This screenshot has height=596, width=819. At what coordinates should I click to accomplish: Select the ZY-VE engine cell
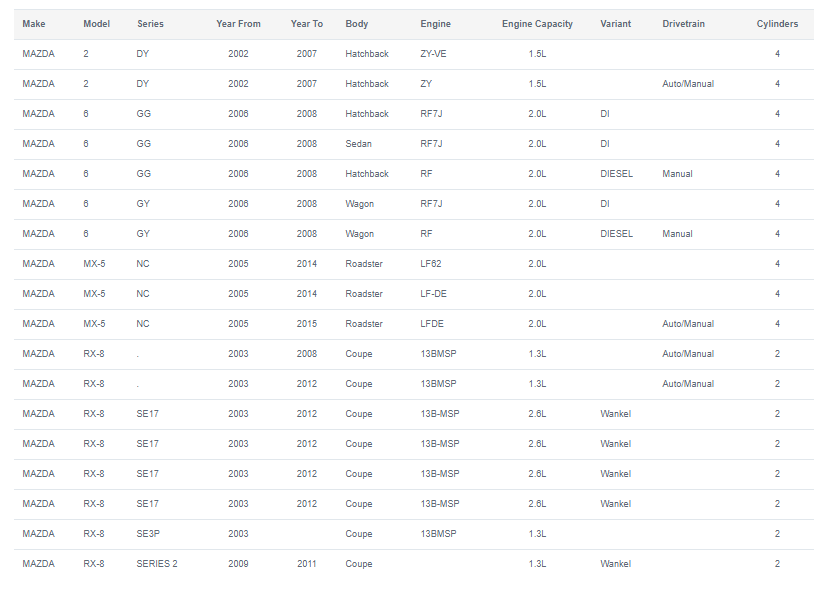tap(433, 54)
